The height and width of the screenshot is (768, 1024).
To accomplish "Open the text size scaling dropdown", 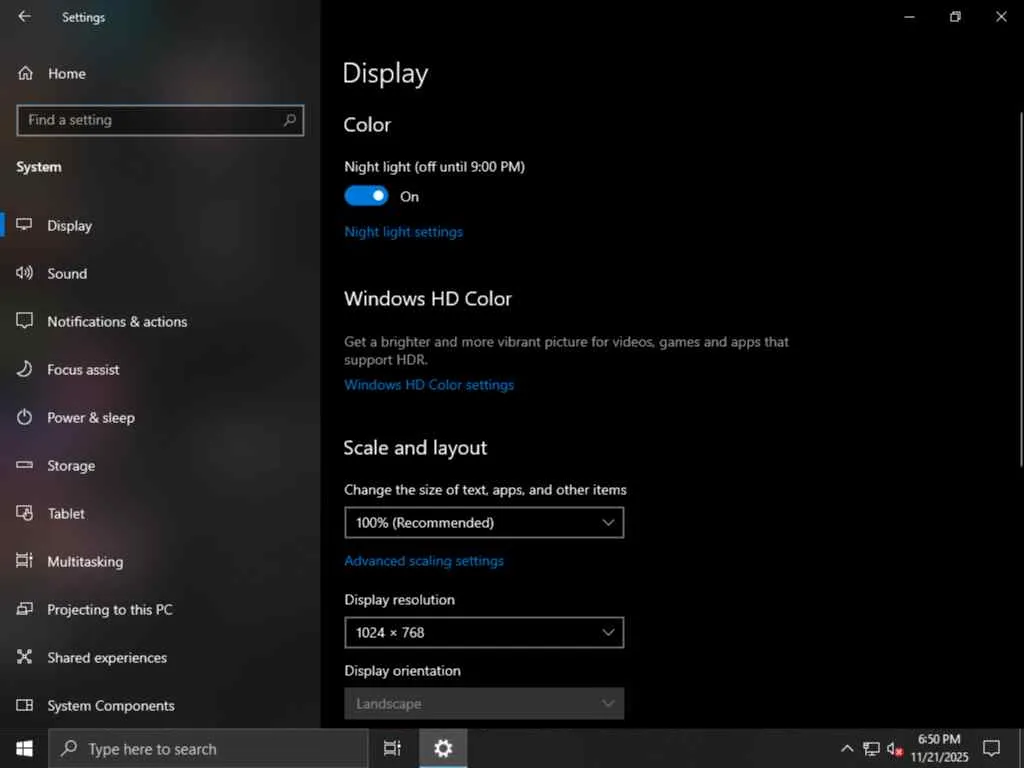I will pyautogui.click(x=484, y=522).
